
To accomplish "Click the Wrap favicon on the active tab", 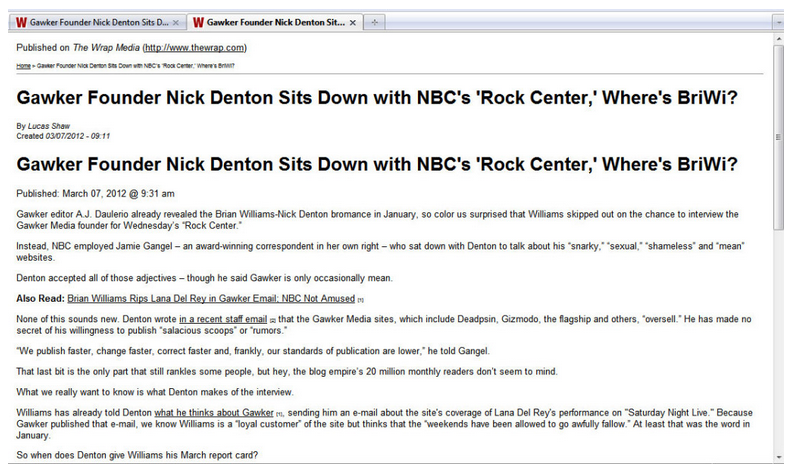I will (198, 22).
